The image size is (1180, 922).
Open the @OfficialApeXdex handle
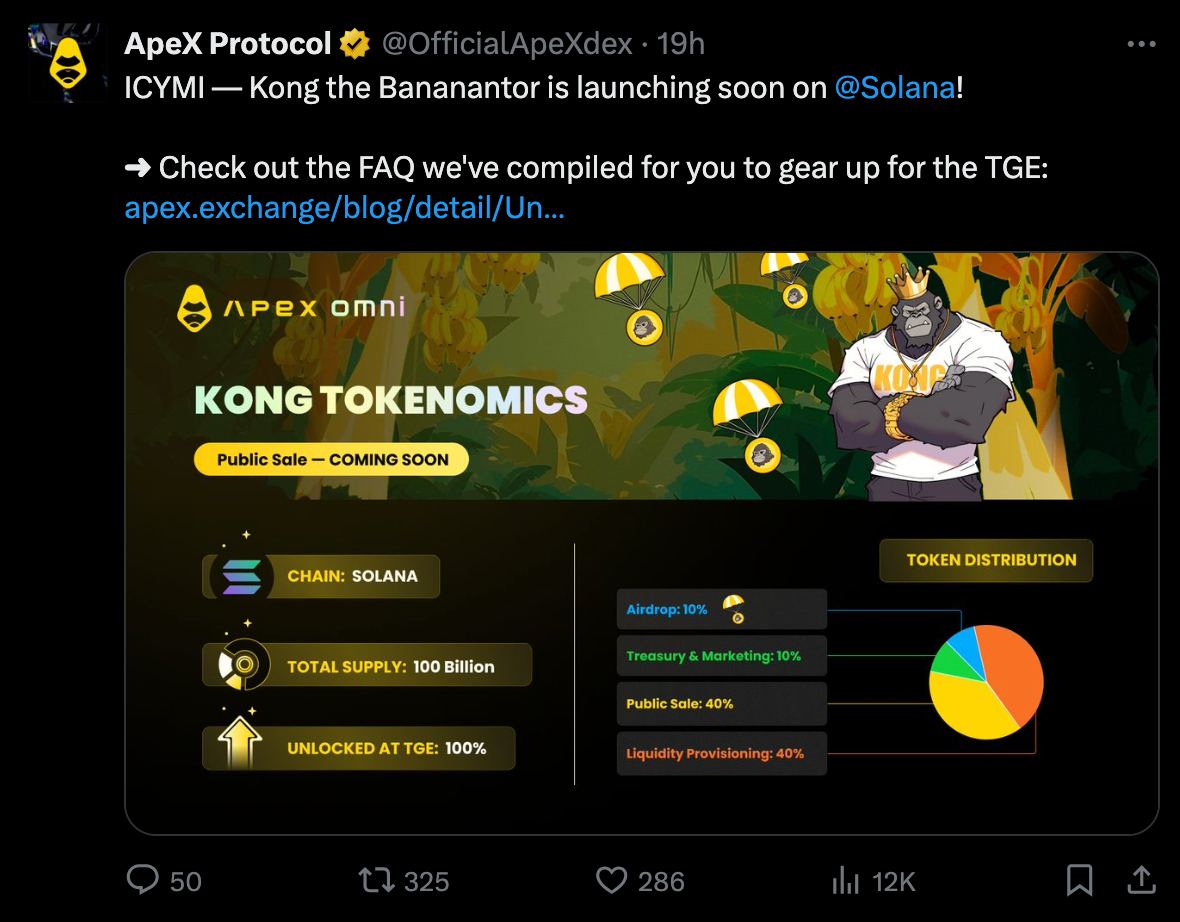(507, 44)
